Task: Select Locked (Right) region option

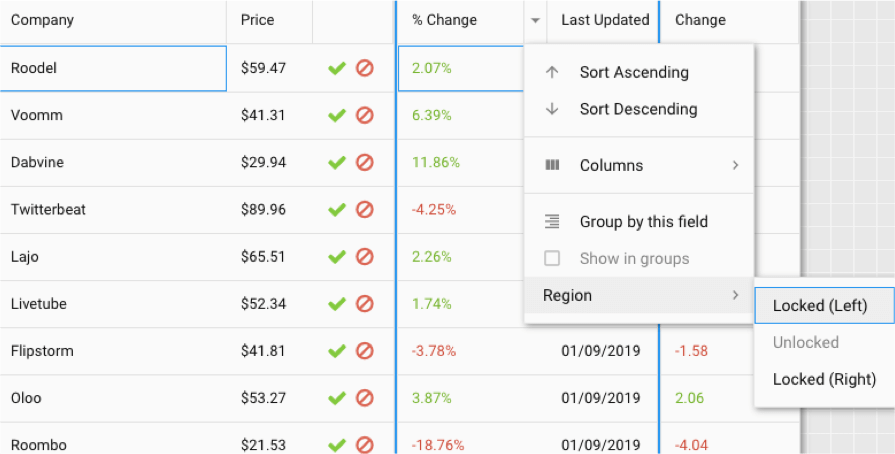Action: point(824,379)
